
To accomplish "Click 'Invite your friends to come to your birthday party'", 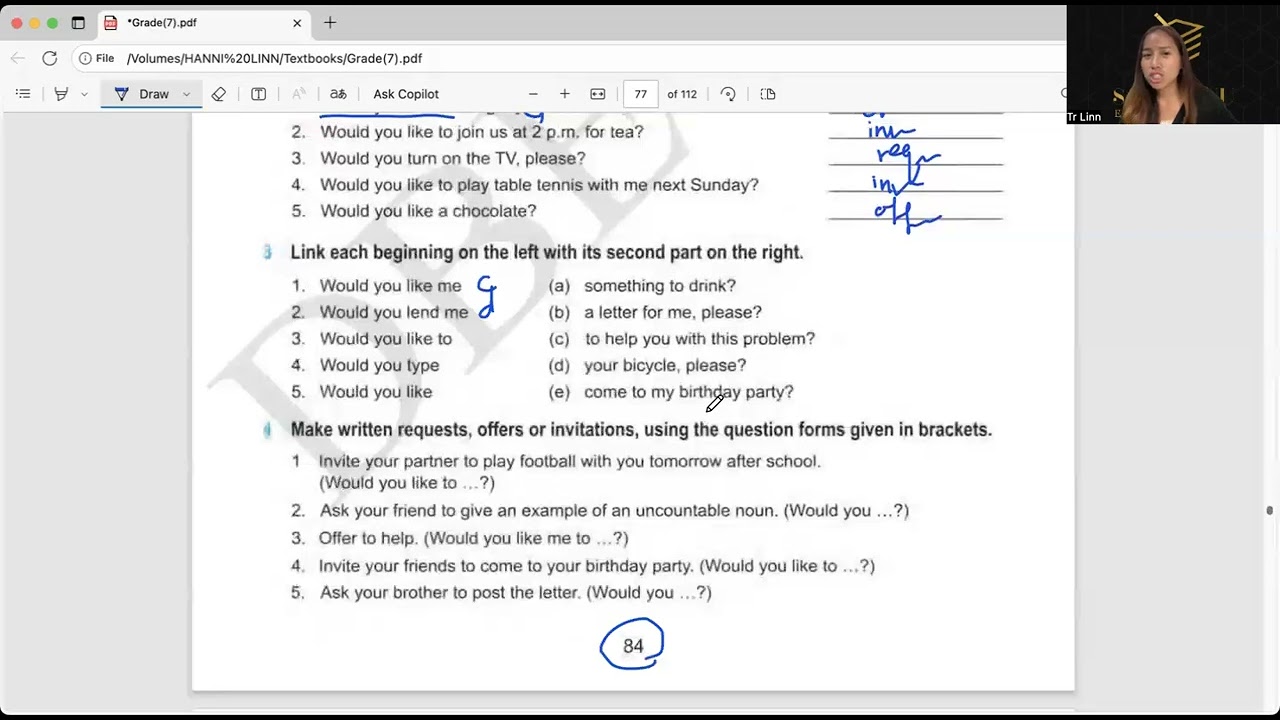I will [x=506, y=565].
